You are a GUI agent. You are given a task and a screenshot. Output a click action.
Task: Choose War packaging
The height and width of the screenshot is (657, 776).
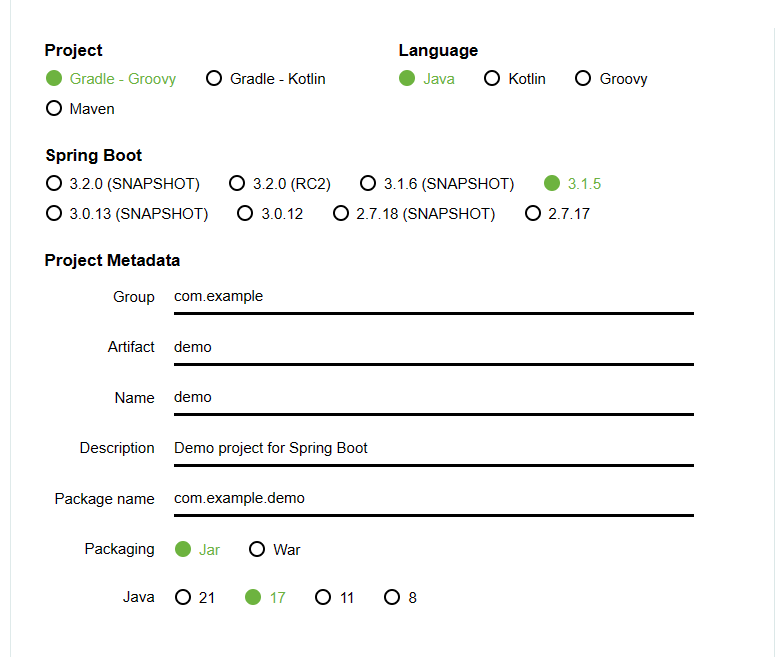(257, 549)
